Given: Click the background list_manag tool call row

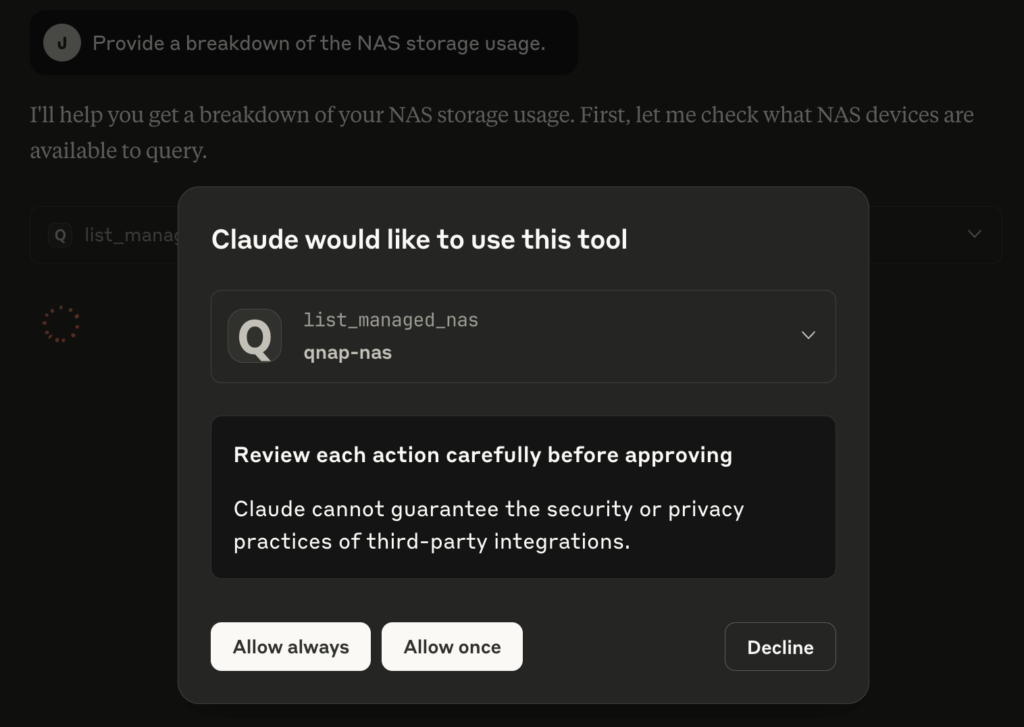Looking at the screenshot, I should coord(515,234).
